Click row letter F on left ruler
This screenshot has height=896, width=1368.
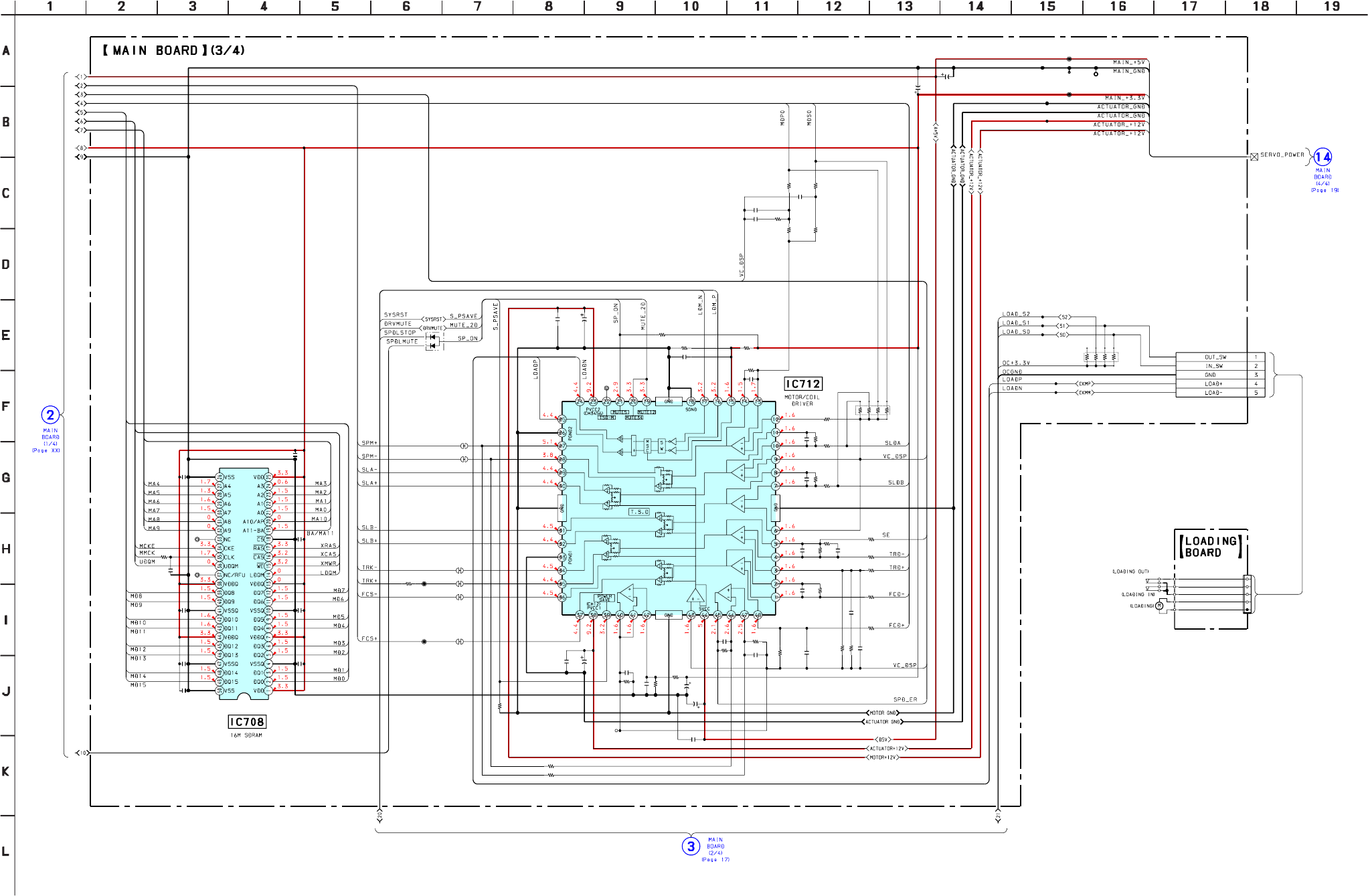tap(6, 406)
